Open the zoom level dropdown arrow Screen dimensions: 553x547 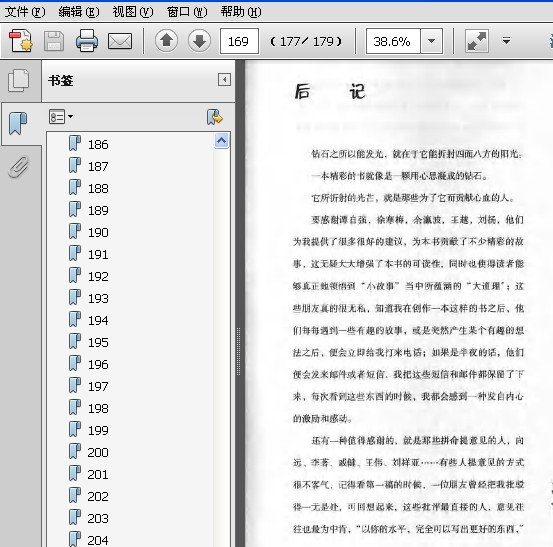tap(431, 41)
